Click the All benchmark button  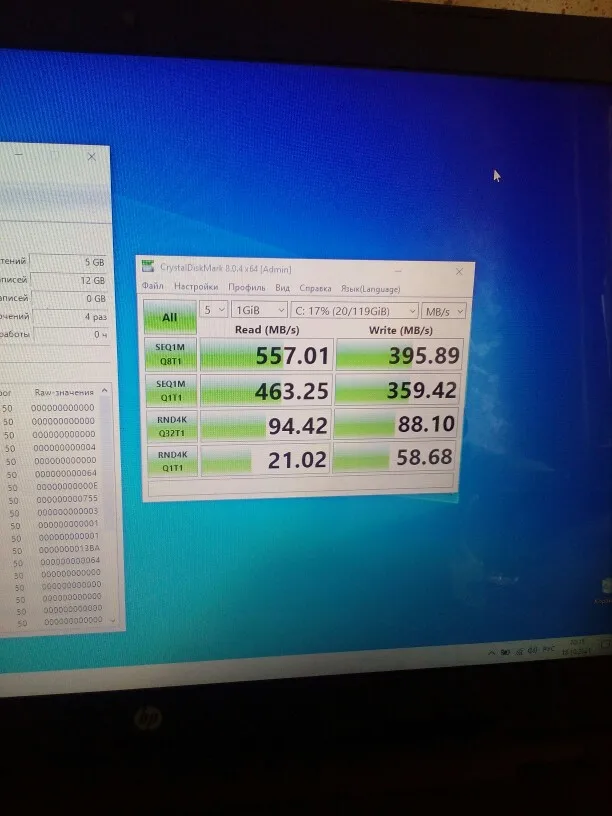[x=170, y=317]
